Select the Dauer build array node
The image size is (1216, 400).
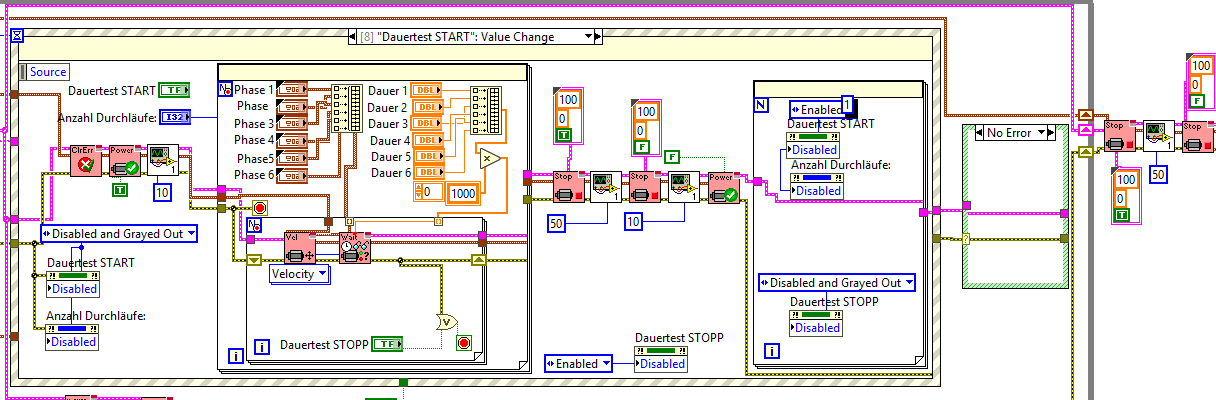tap(485, 108)
